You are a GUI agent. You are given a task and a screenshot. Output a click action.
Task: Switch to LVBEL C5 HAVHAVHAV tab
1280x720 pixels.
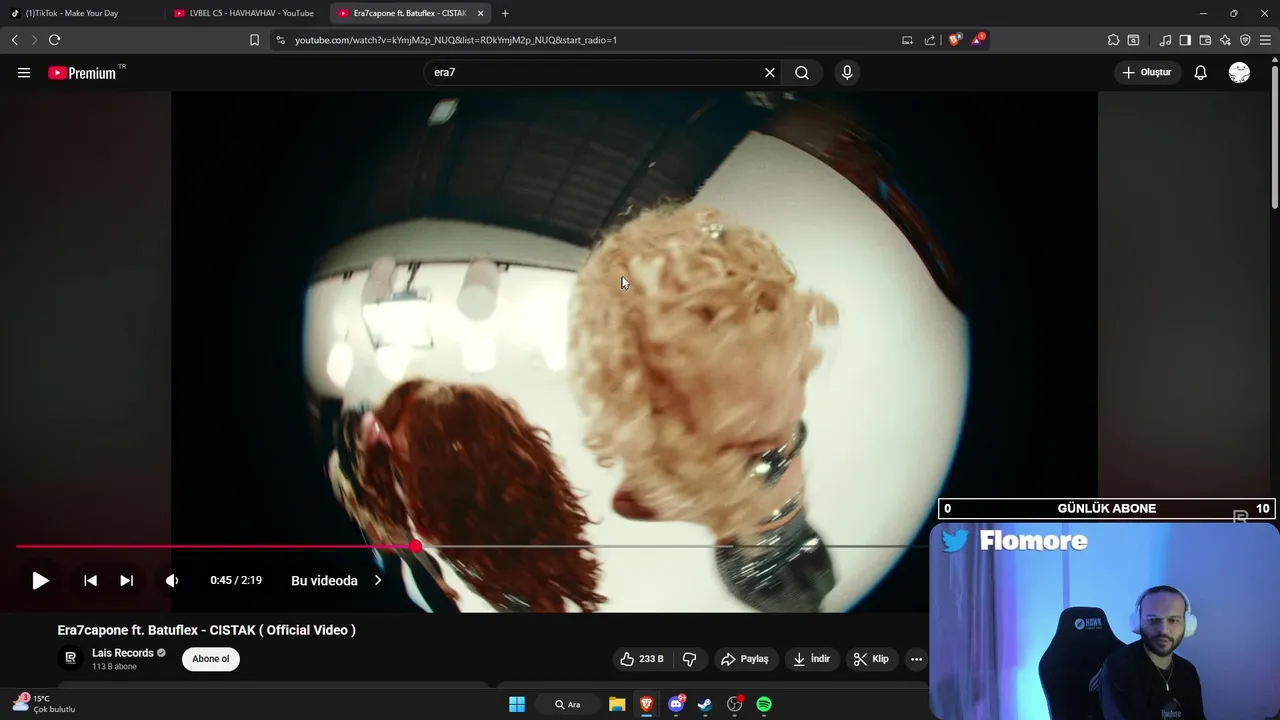tap(245, 13)
